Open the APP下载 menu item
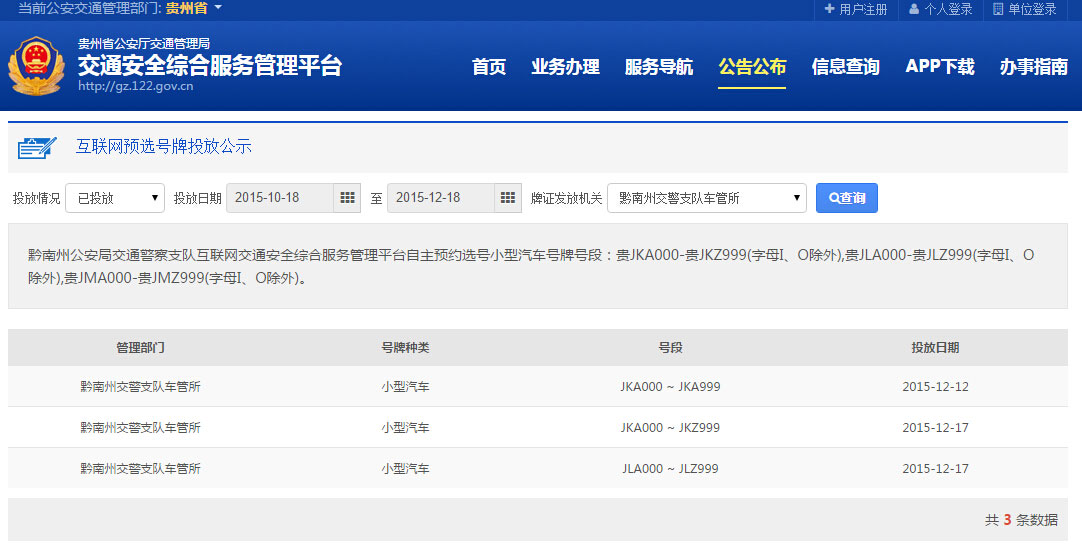The height and width of the screenshot is (550, 1082). [940, 67]
